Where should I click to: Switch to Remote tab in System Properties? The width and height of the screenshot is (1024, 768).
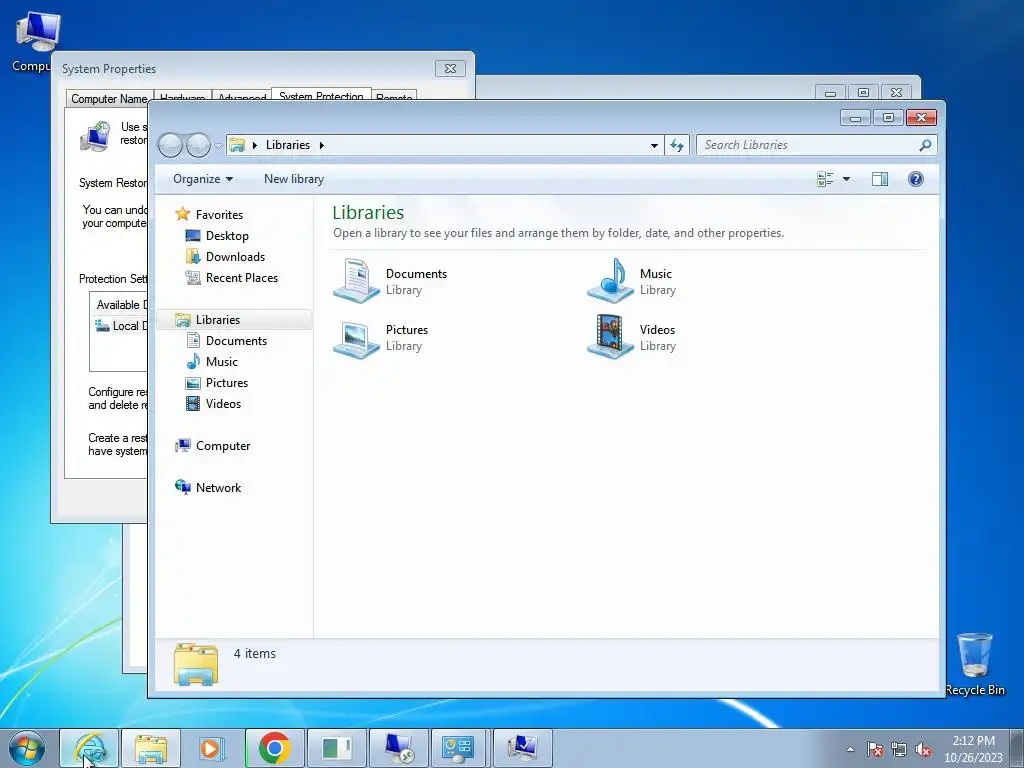[x=394, y=97]
